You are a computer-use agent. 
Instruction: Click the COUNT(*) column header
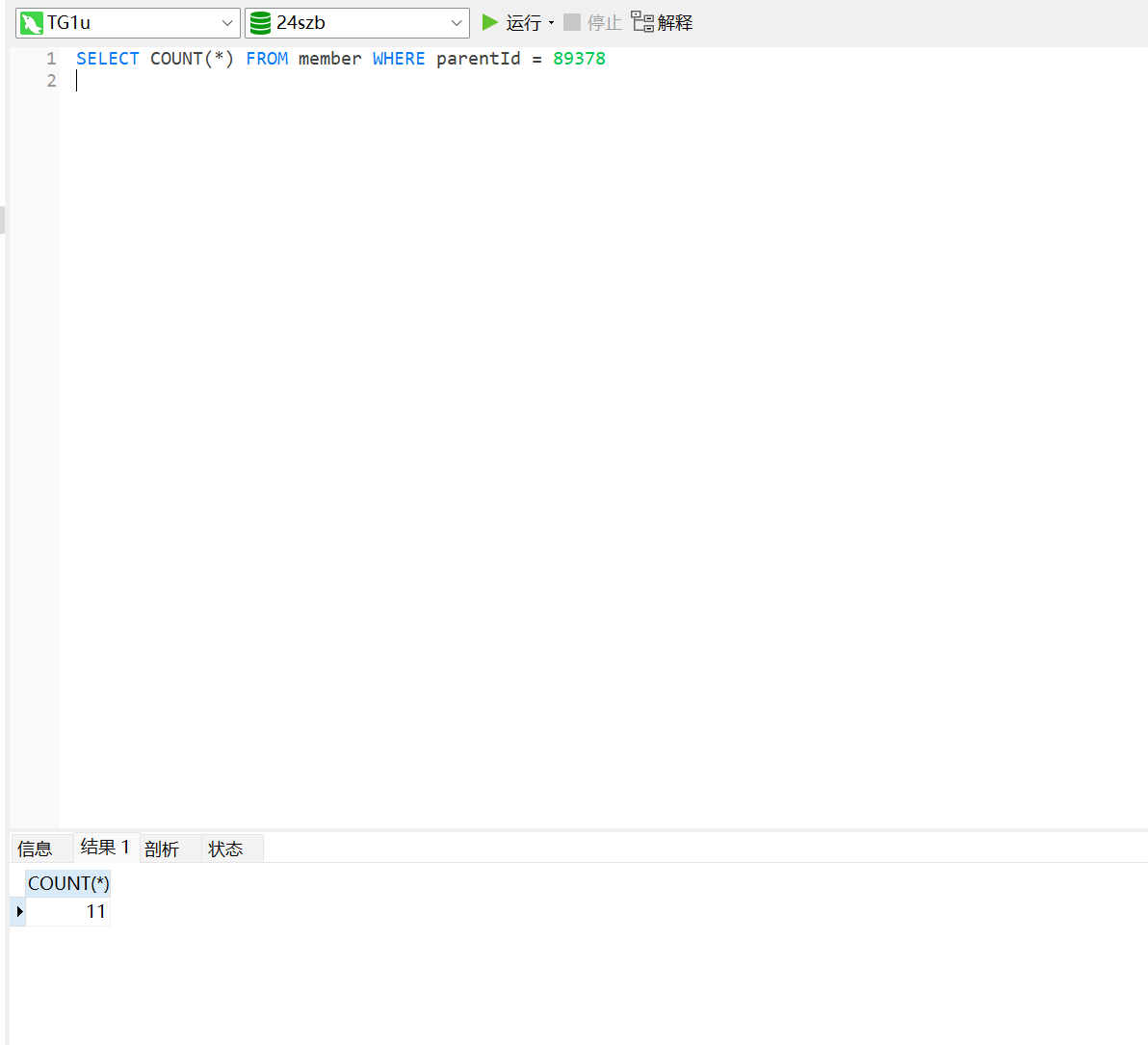(68, 883)
